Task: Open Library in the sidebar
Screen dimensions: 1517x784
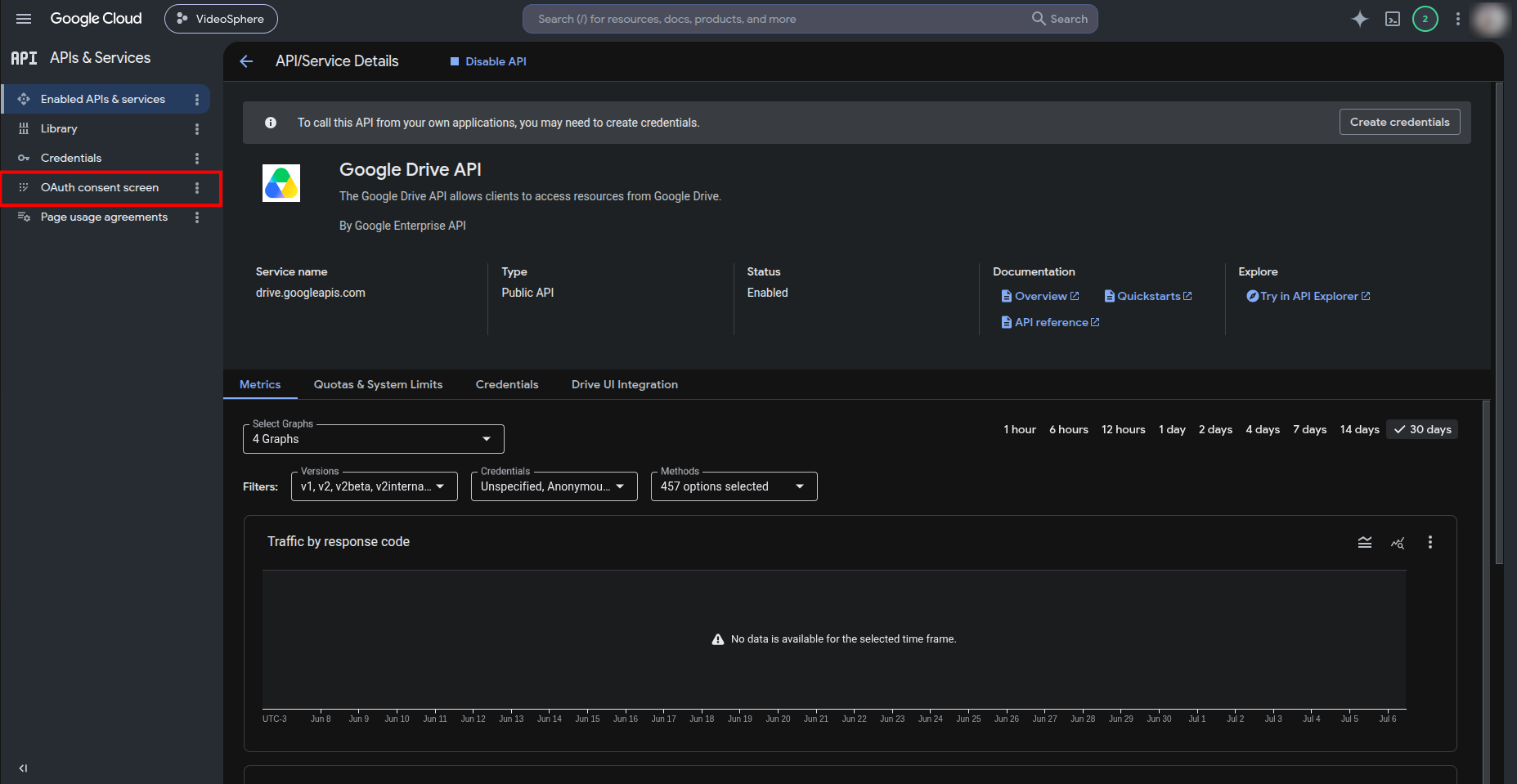Action: (59, 128)
